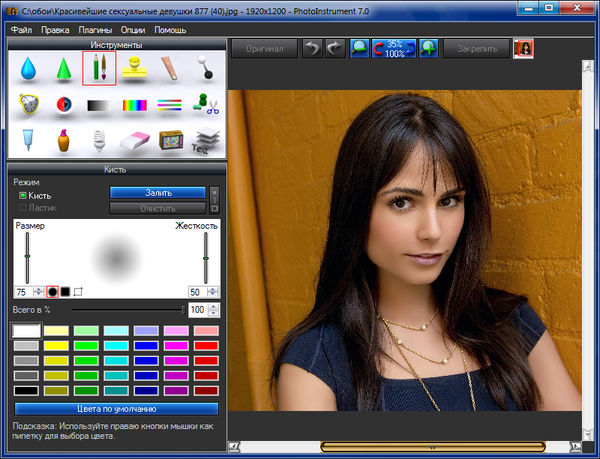Select the green cone sharpen tool
600x459 pixels.
click(x=63, y=69)
